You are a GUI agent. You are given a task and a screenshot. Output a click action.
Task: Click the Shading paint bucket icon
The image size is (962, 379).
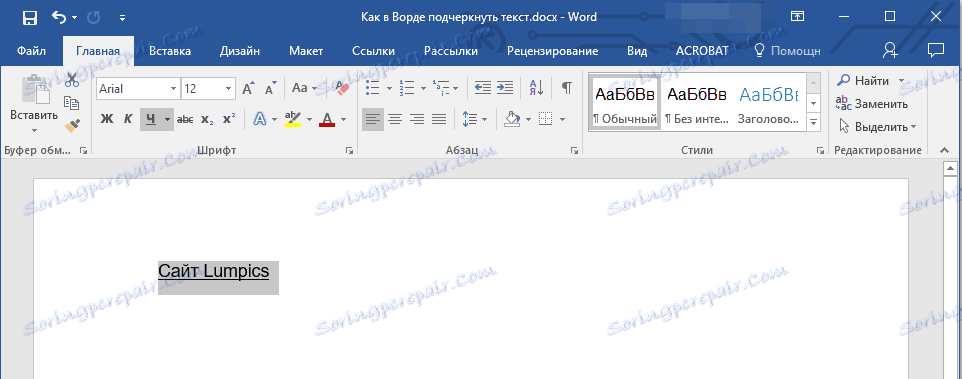click(x=512, y=120)
